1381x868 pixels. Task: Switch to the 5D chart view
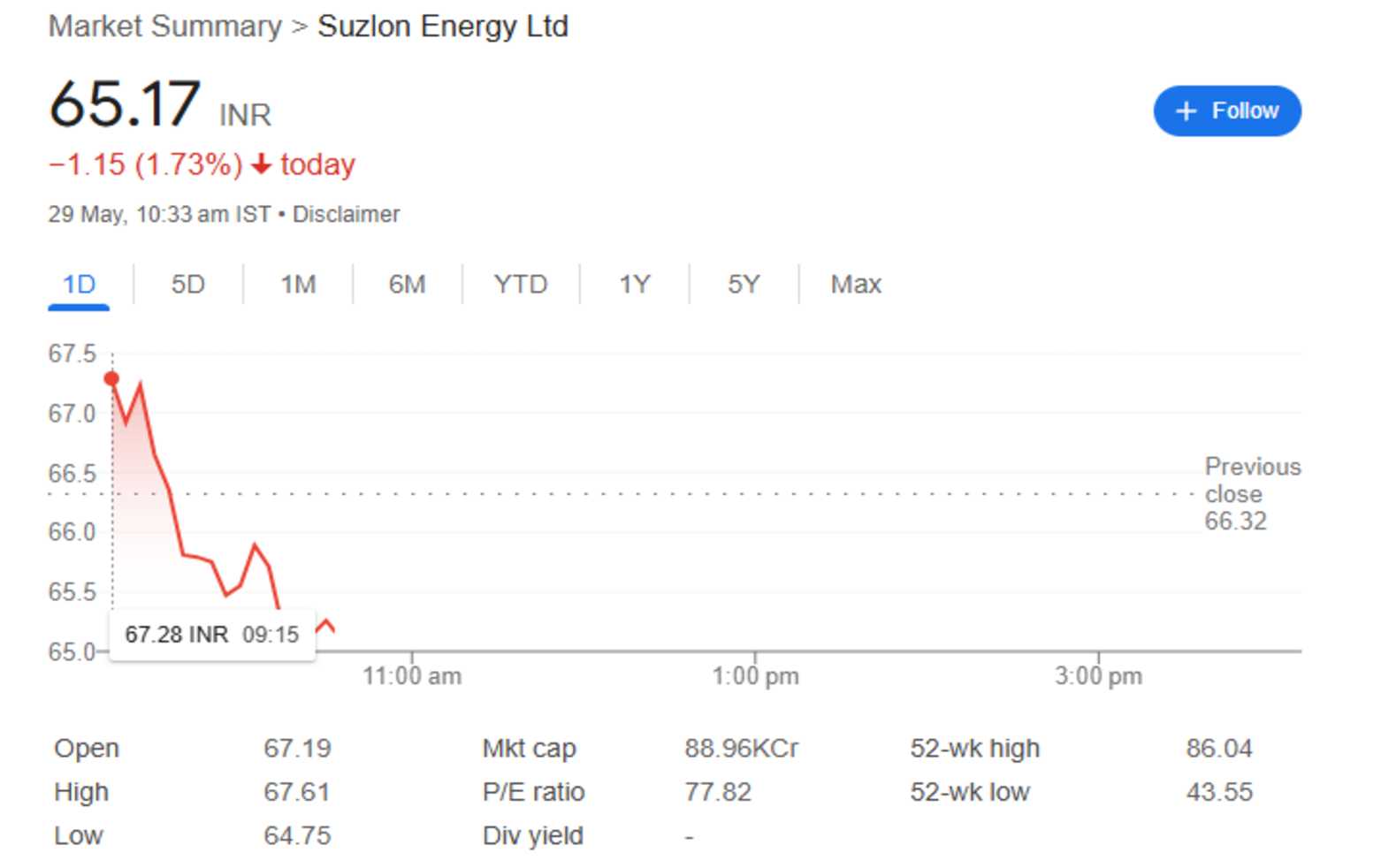[x=187, y=284]
